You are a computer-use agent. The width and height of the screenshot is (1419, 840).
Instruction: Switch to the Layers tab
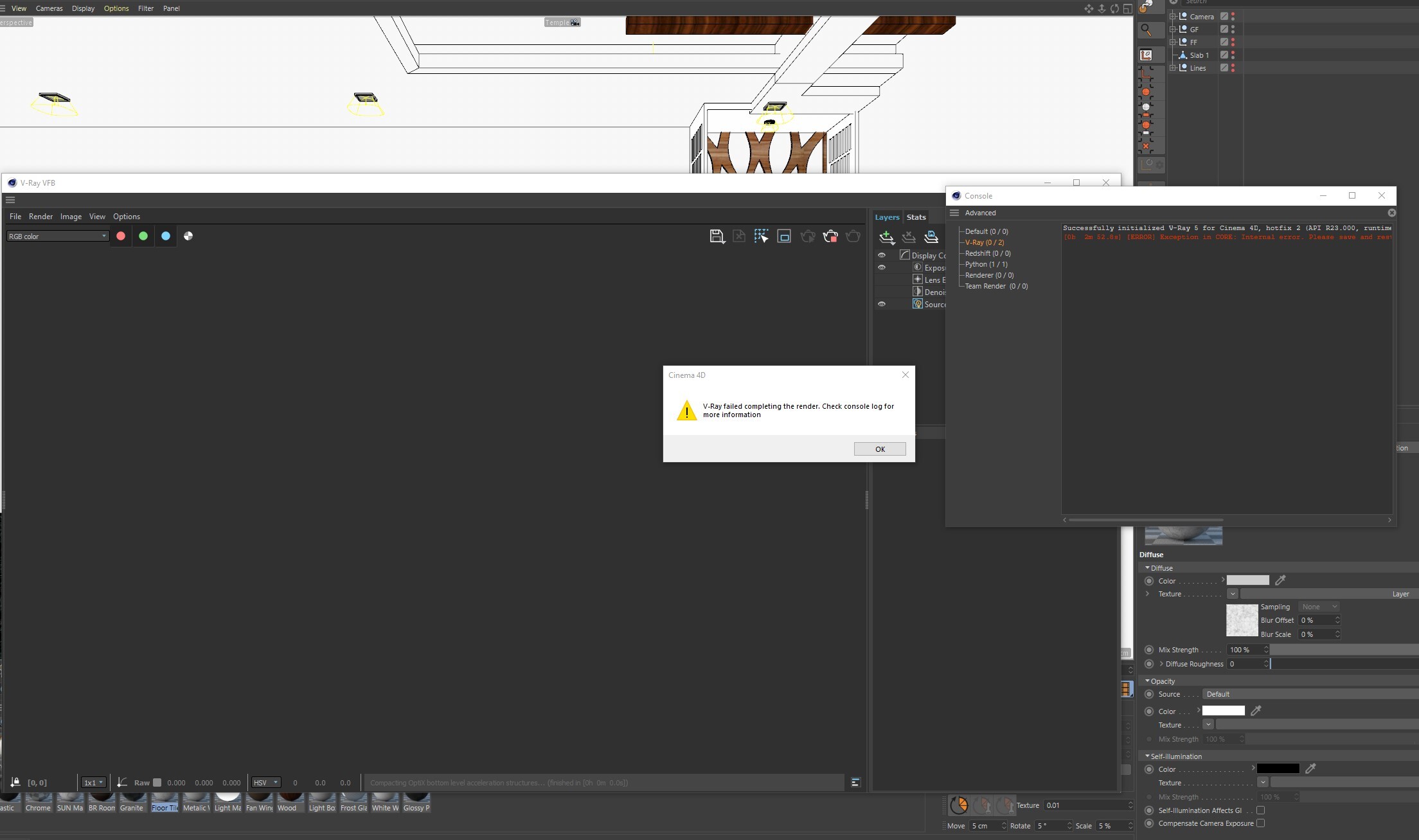coord(887,217)
